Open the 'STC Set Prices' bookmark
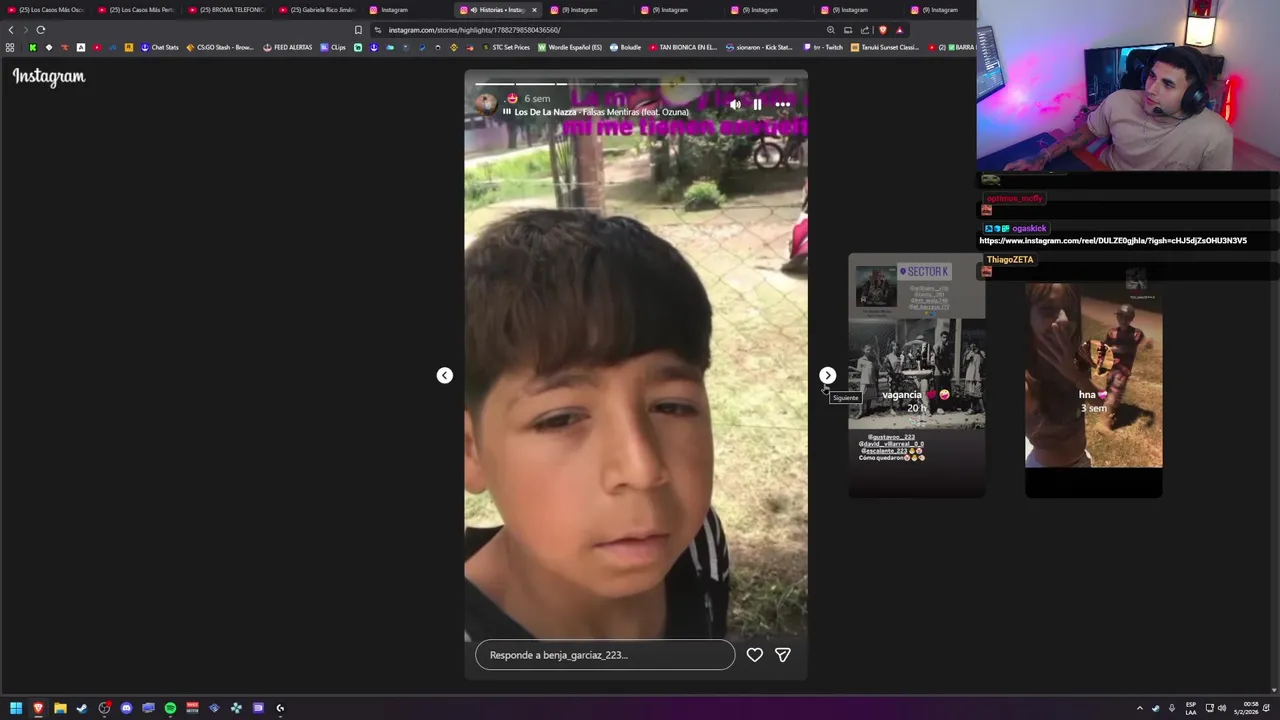Image resolution: width=1280 pixels, height=720 pixels. (x=506, y=47)
